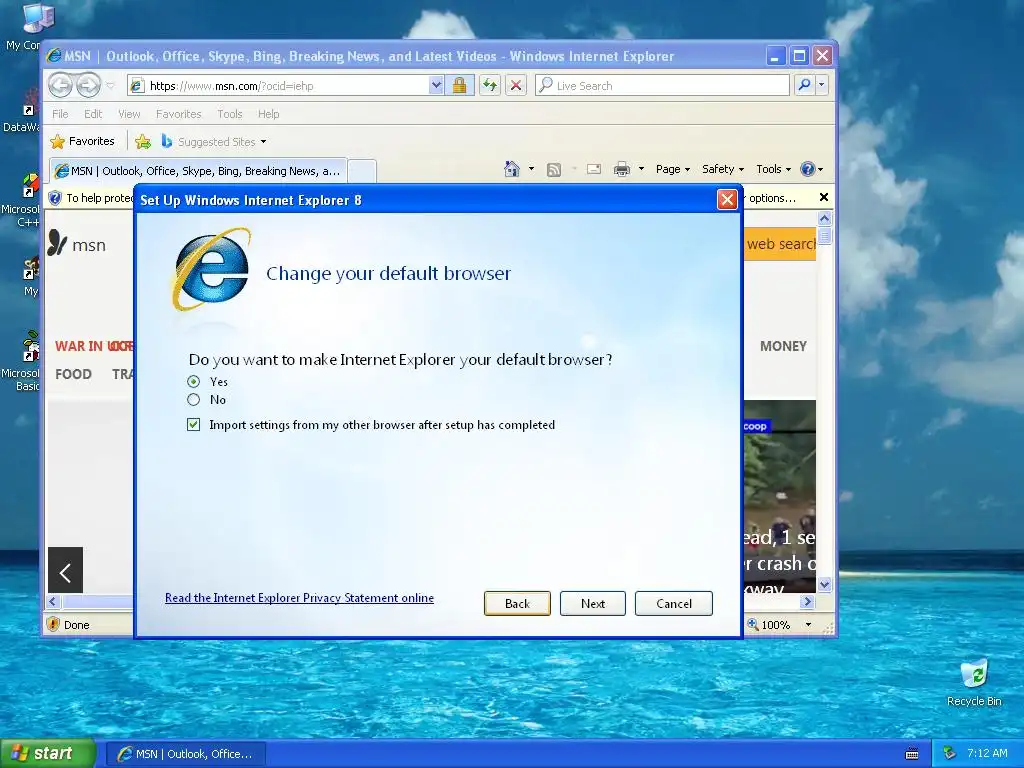1024x768 pixels.
Task: Click the vertical scrollbar up arrow
Action: (824, 218)
